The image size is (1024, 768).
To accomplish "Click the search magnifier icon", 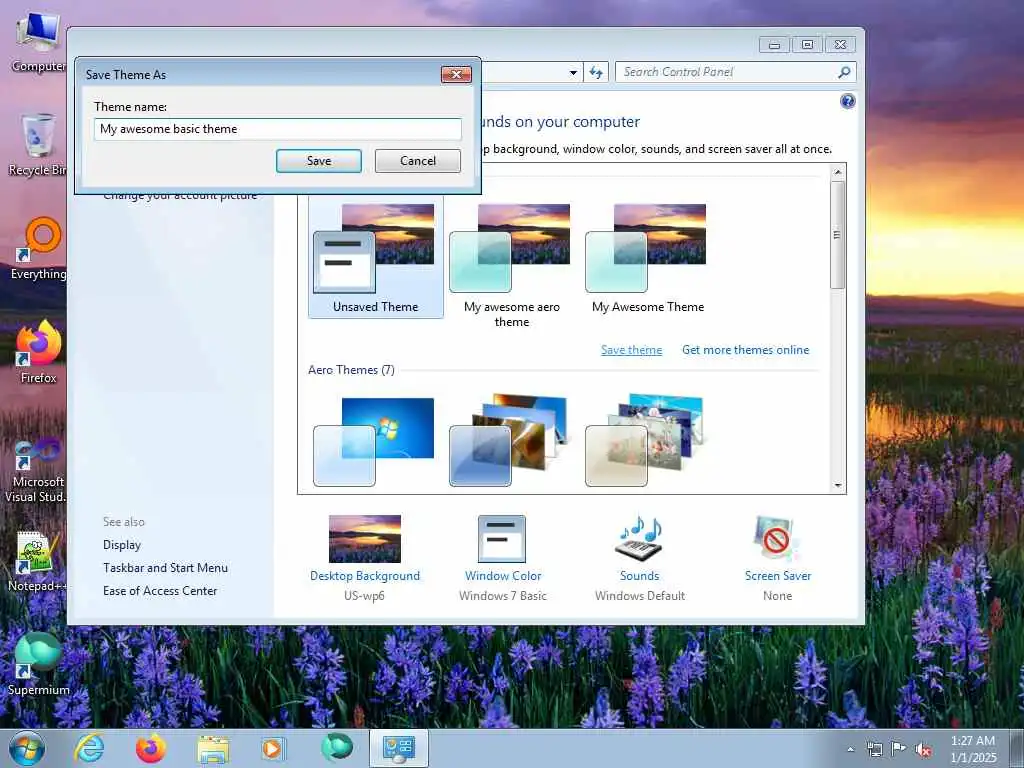I will click(x=844, y=72).
